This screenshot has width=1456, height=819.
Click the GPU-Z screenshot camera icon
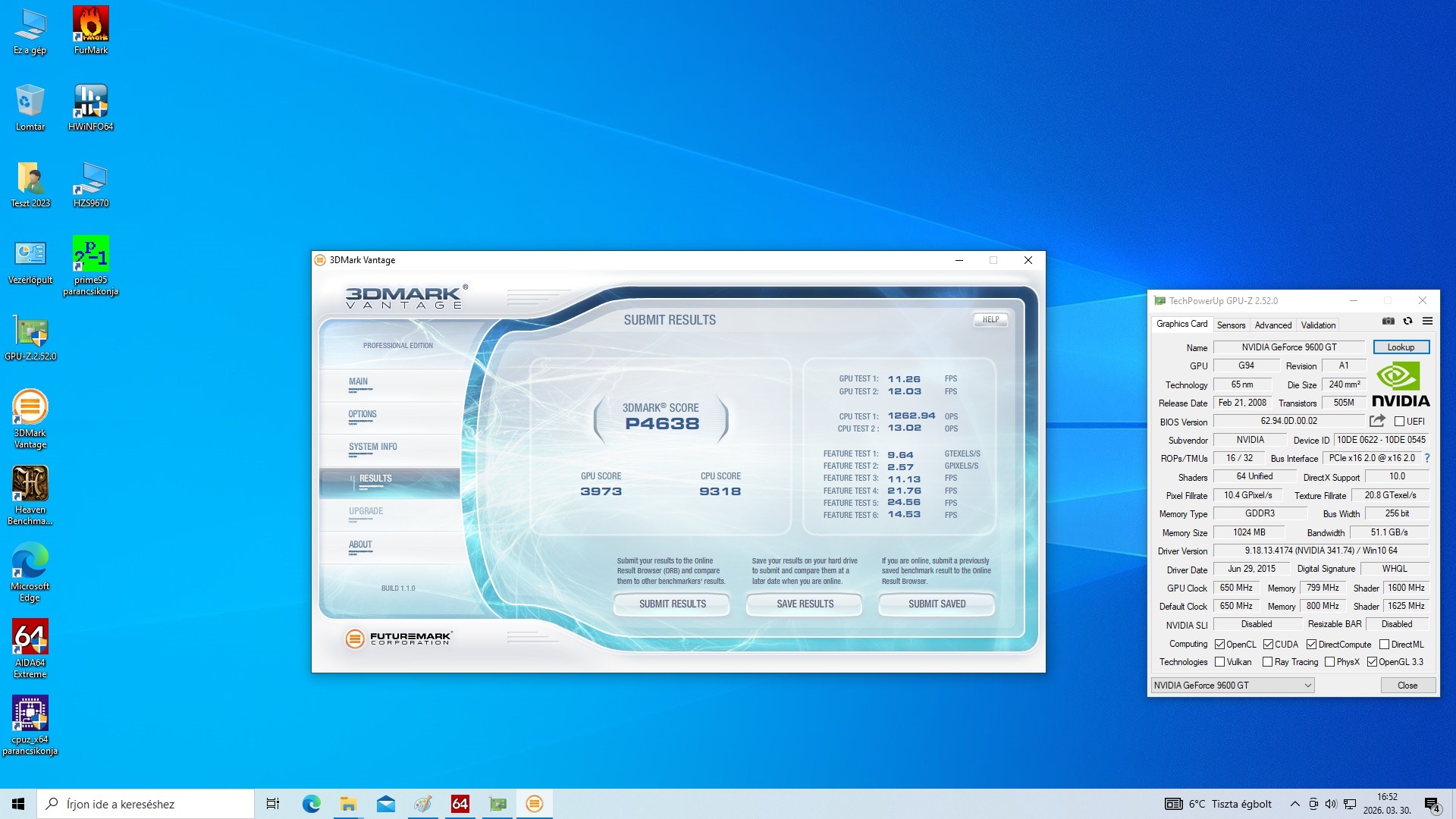point(1388,322)
